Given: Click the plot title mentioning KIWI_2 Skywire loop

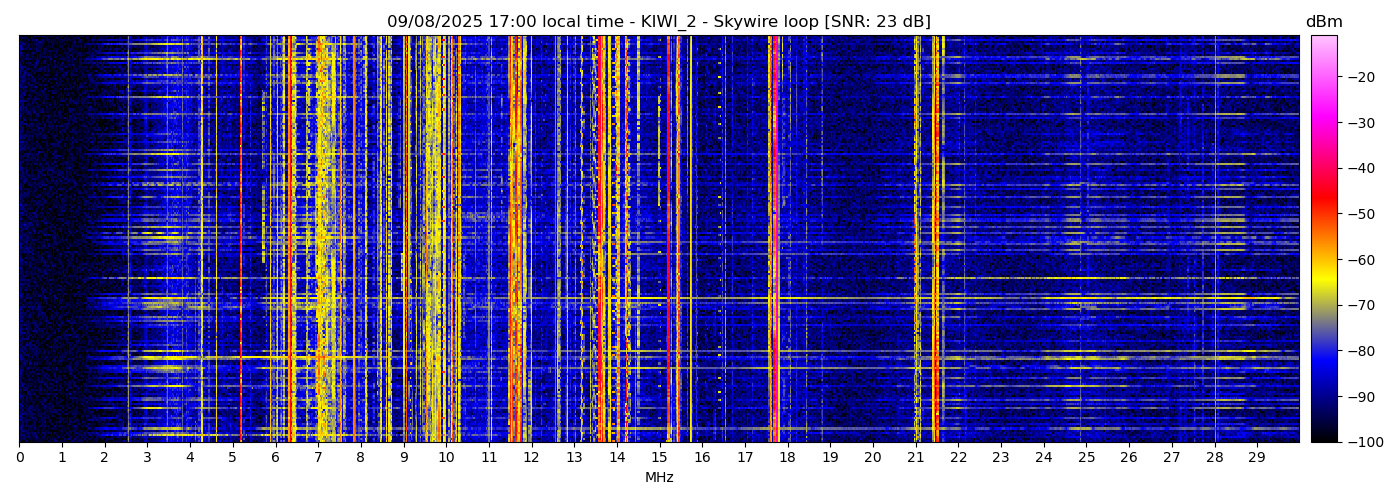Looking at the screenshot, I should [659, 22].
